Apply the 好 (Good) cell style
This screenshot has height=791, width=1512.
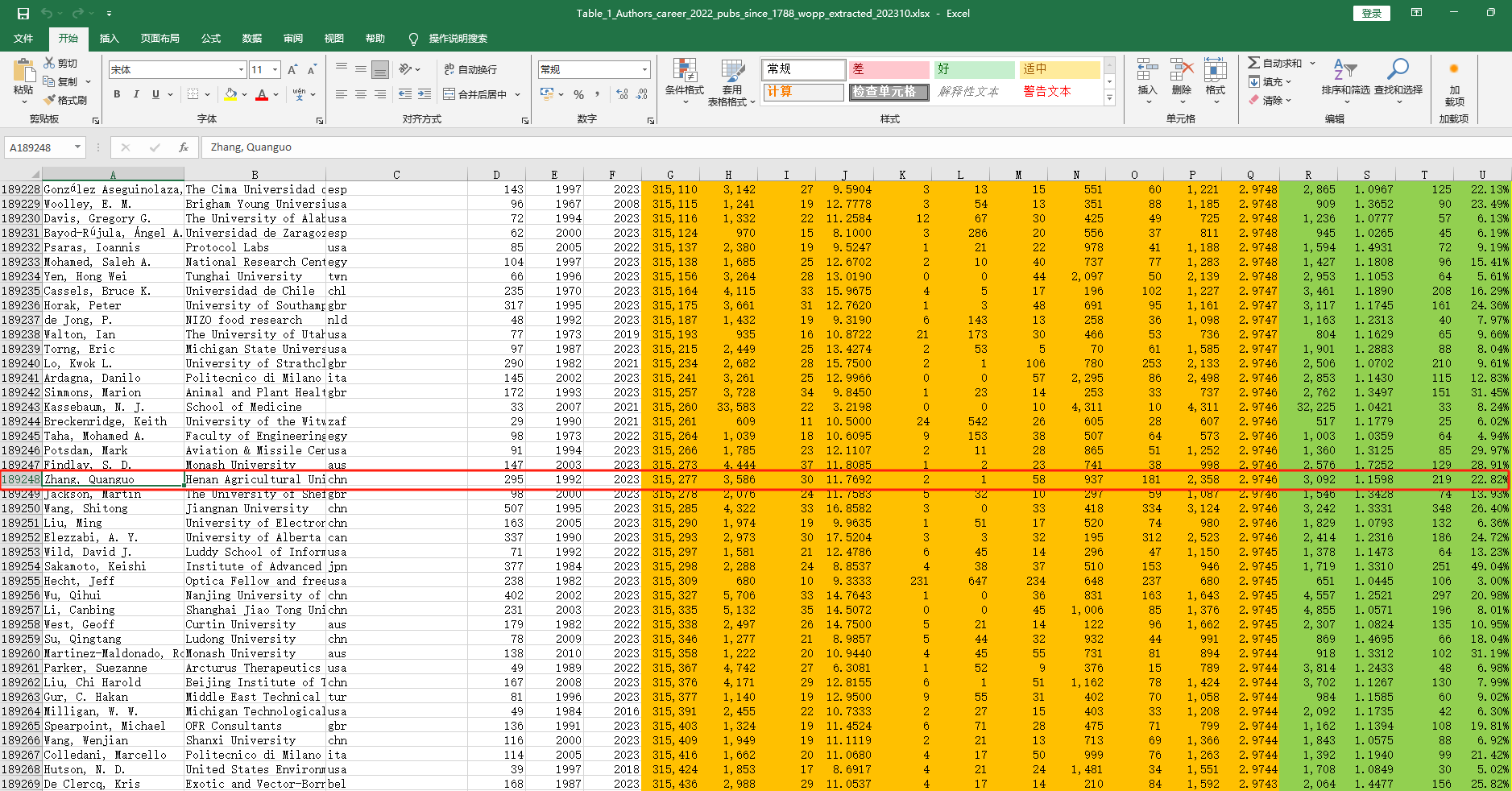(x=973, y=69)
